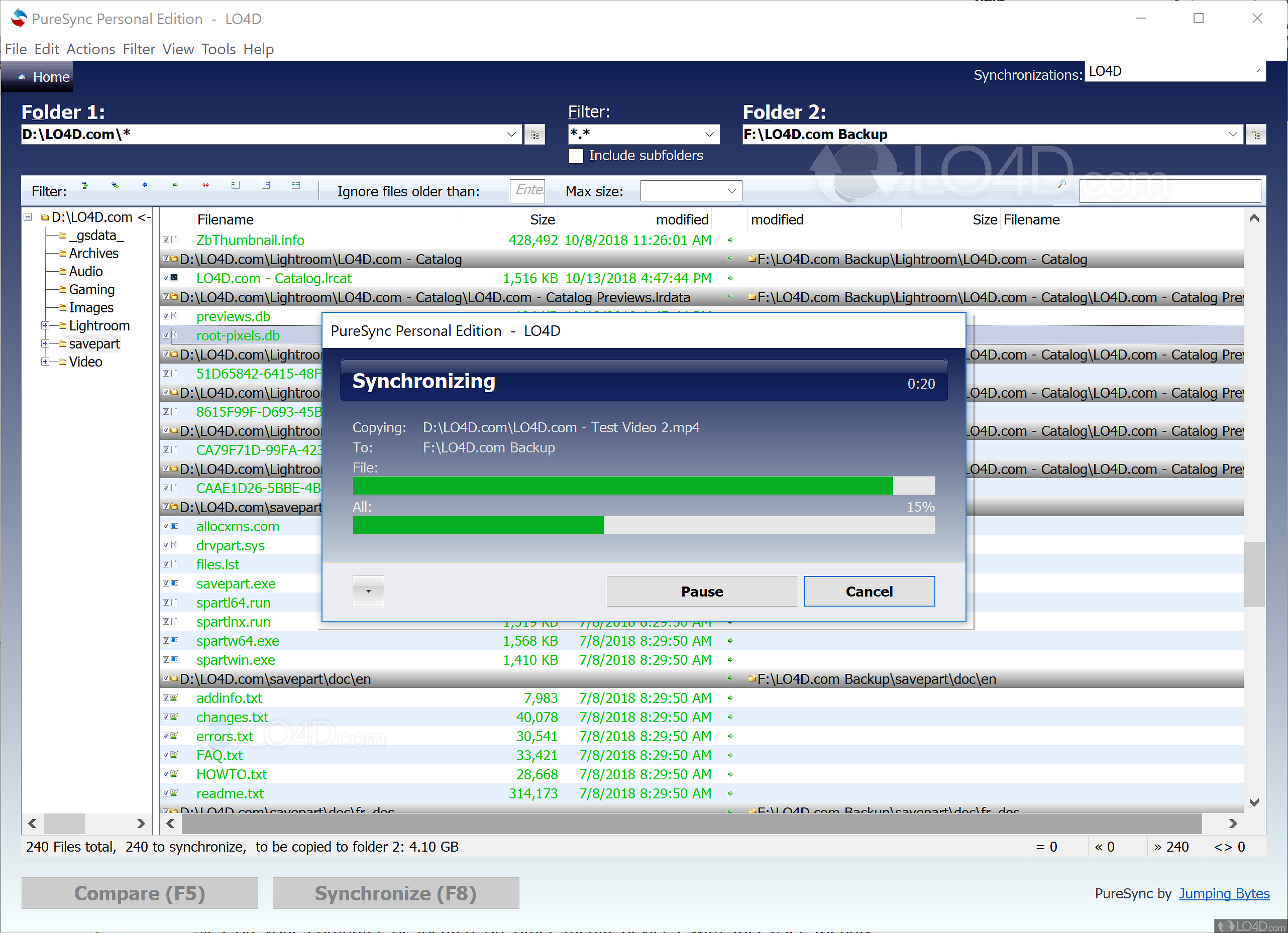Open the Tools menu
The width and height of the screenshot is (1288, 933).
pos(218,49)
